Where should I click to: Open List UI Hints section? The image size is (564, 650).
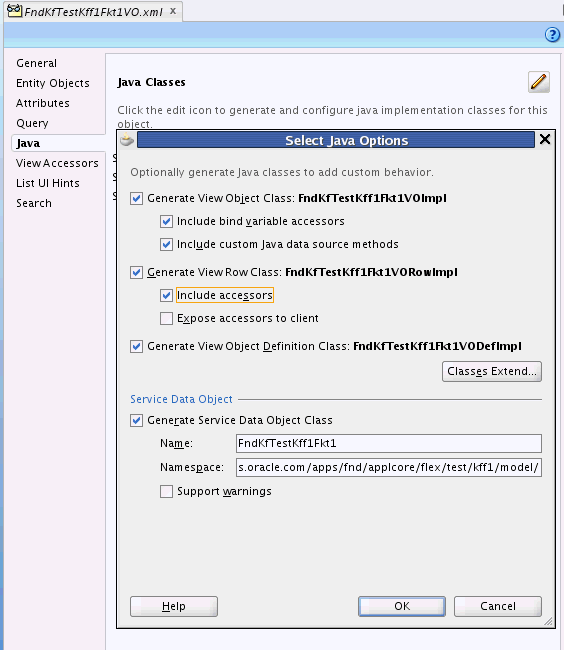pyautogui.click(x=48, y=183)
